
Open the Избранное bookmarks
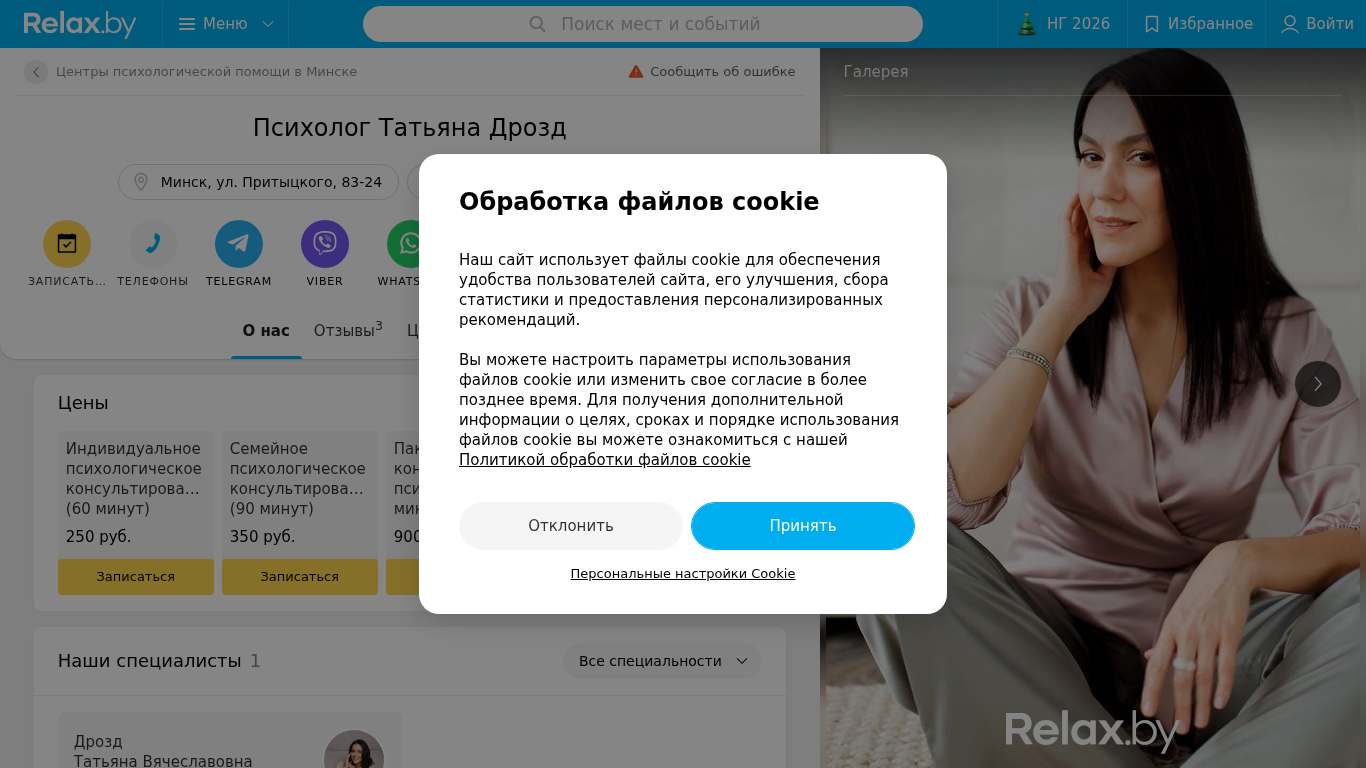(x=1197, y=24)
